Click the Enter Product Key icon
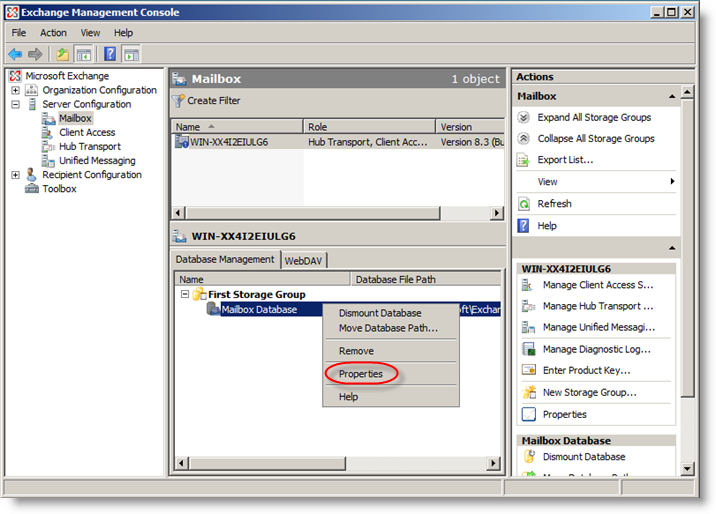The image size is (716, 514). (529, 370)
